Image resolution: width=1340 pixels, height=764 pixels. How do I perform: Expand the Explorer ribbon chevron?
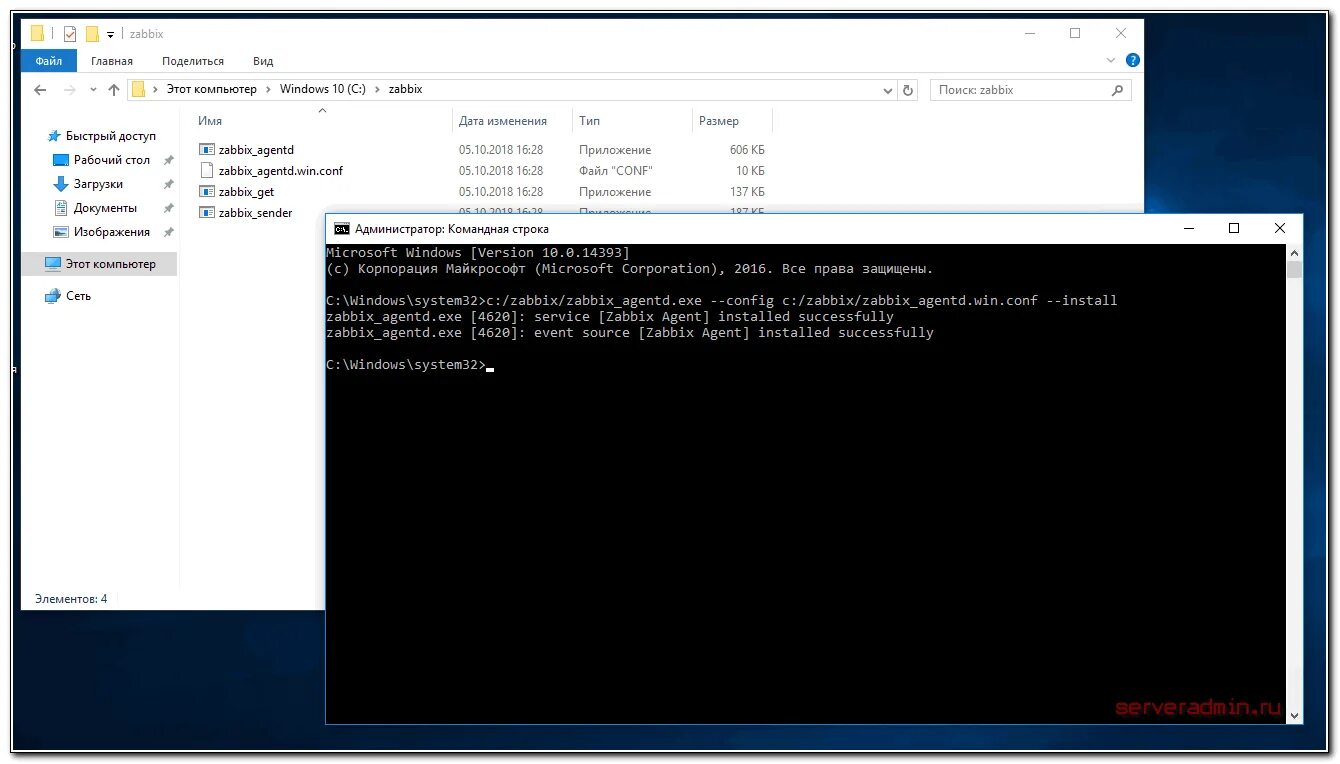(1111, 61)
